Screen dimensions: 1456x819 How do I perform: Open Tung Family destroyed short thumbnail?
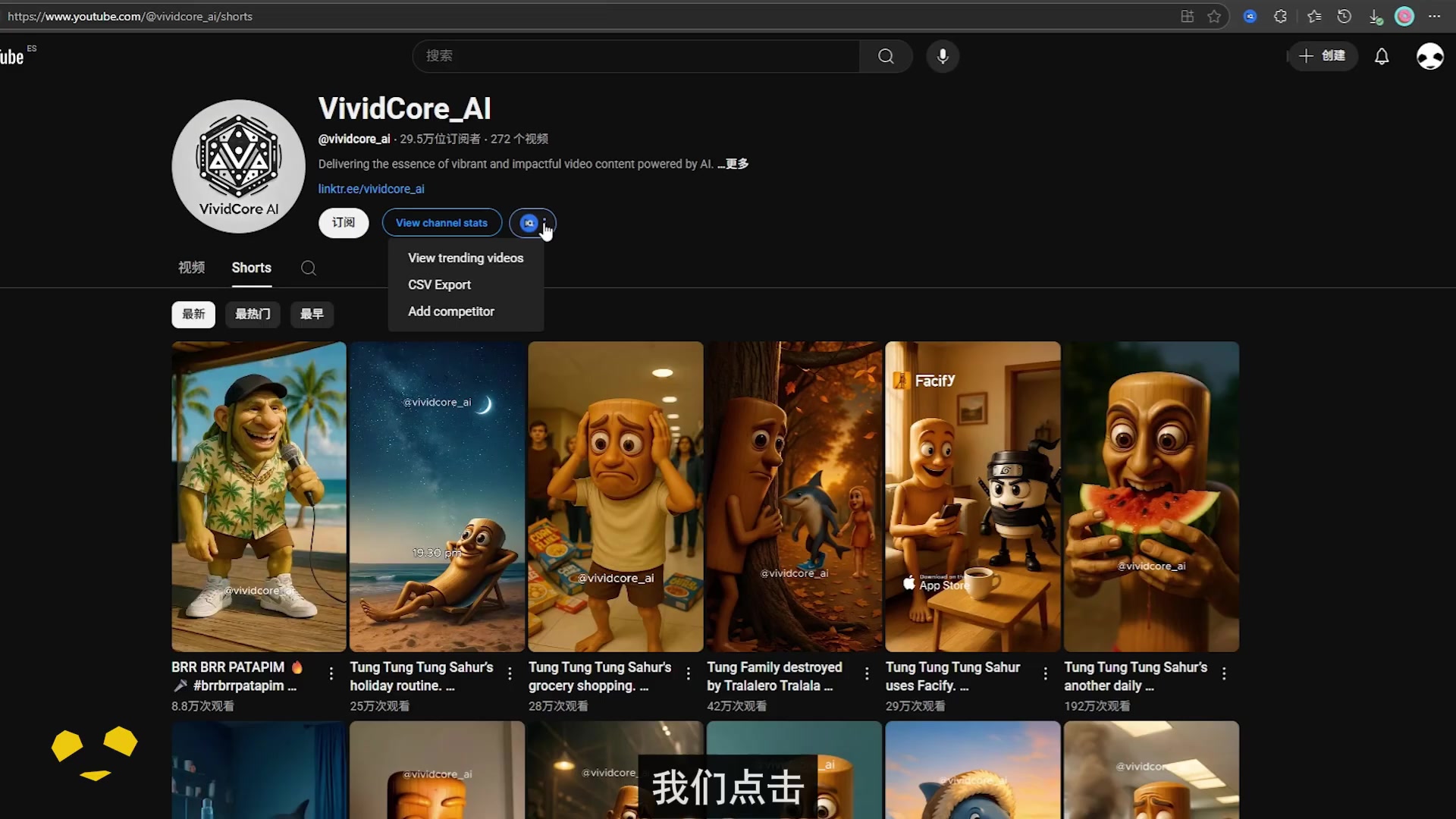tap(794, 497)
